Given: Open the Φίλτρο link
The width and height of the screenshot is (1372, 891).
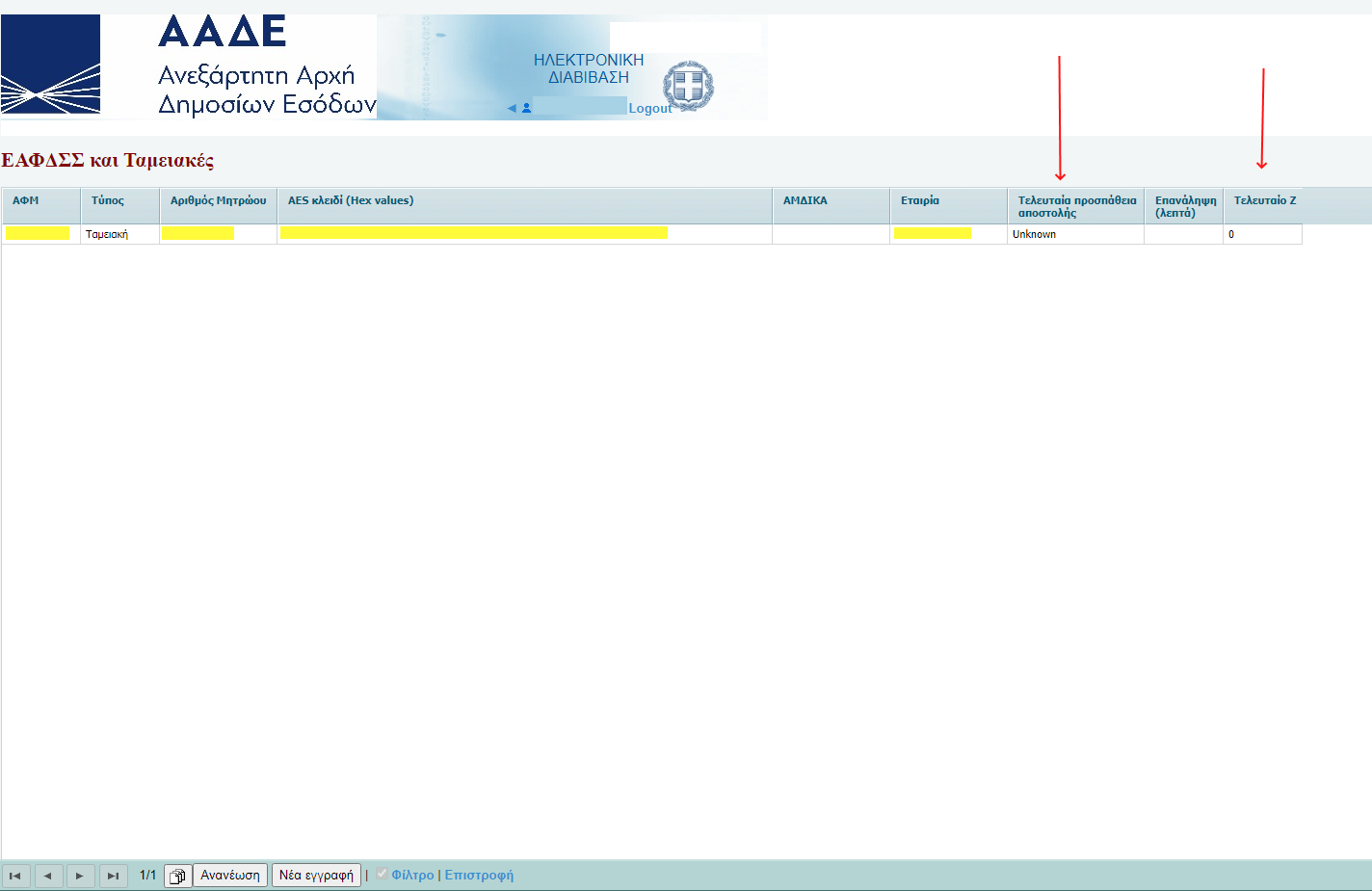Looking at the screenshot, I should [412, 875].
